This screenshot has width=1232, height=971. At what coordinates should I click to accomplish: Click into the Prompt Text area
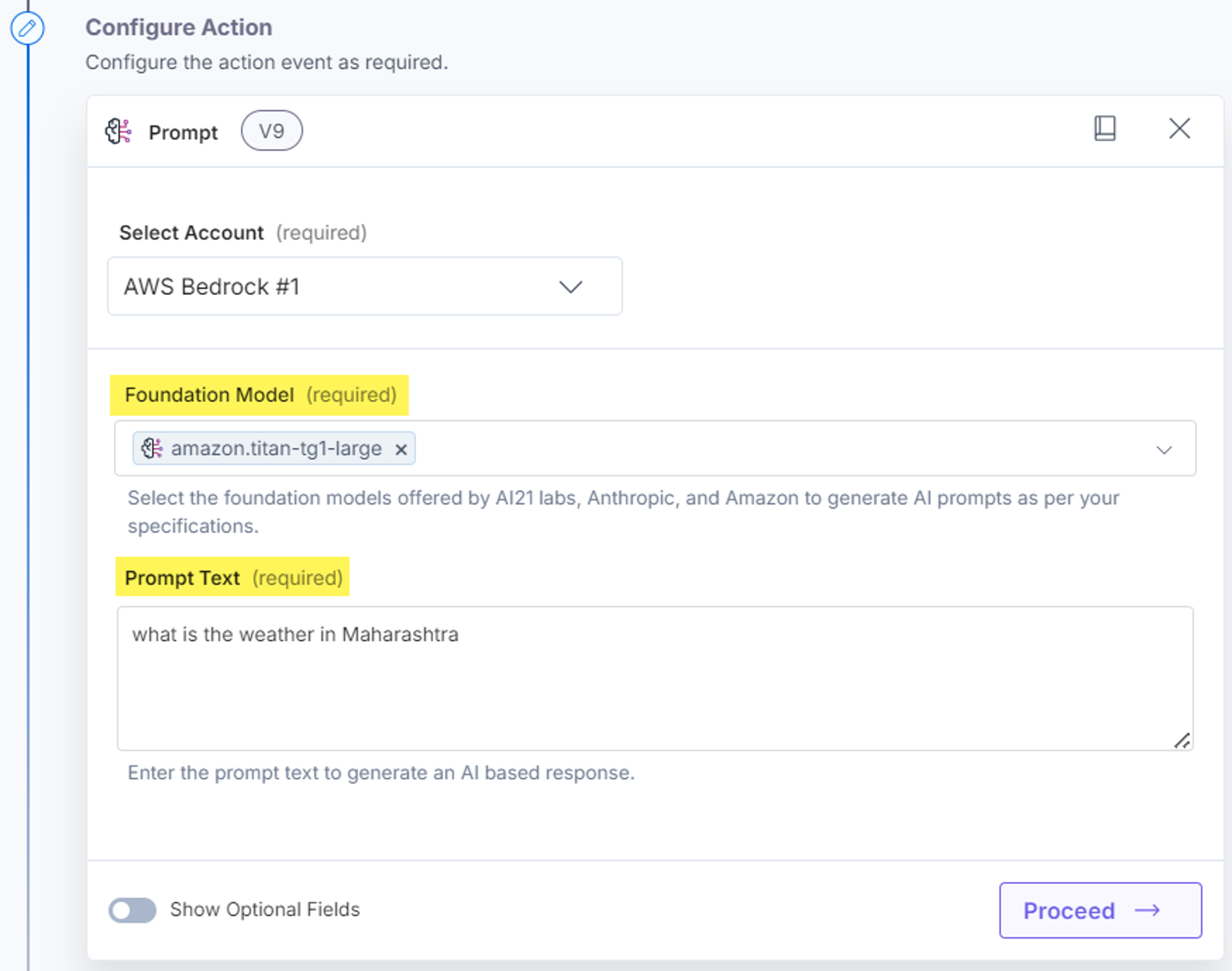pyautogui.click(x=655, y=678)
